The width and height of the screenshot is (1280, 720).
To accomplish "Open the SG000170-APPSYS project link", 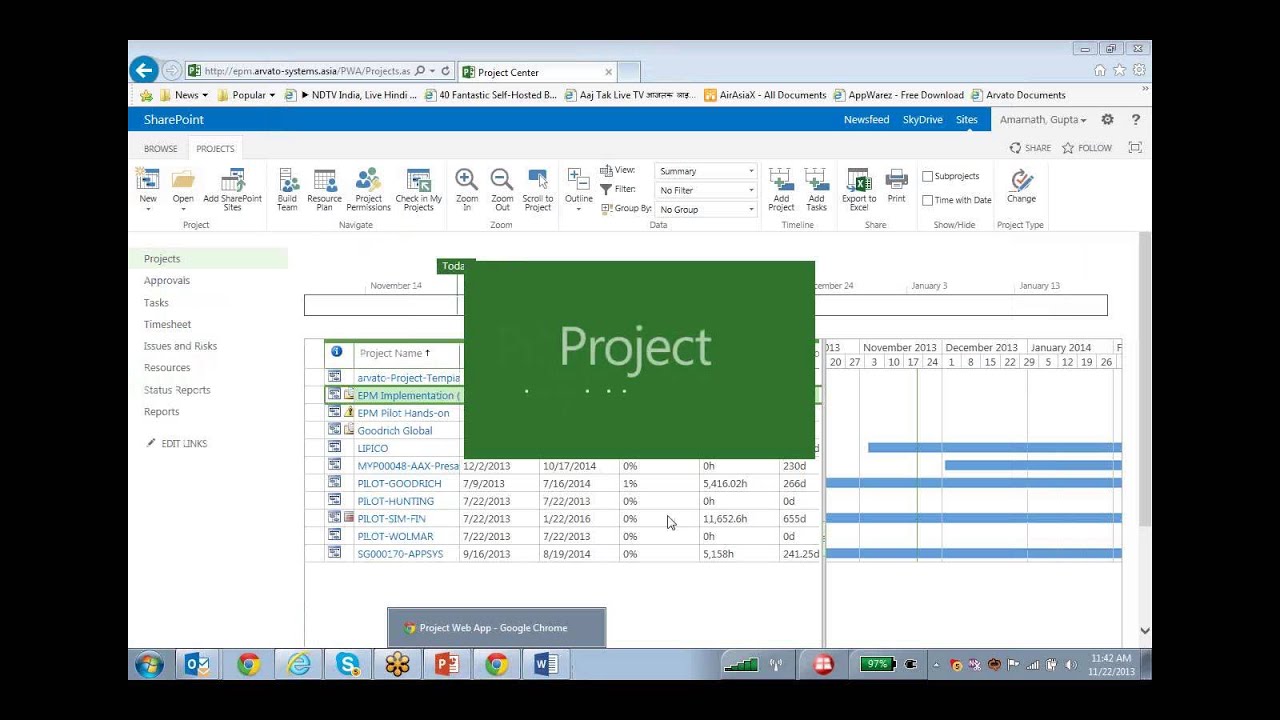I will tap(400, 554).
